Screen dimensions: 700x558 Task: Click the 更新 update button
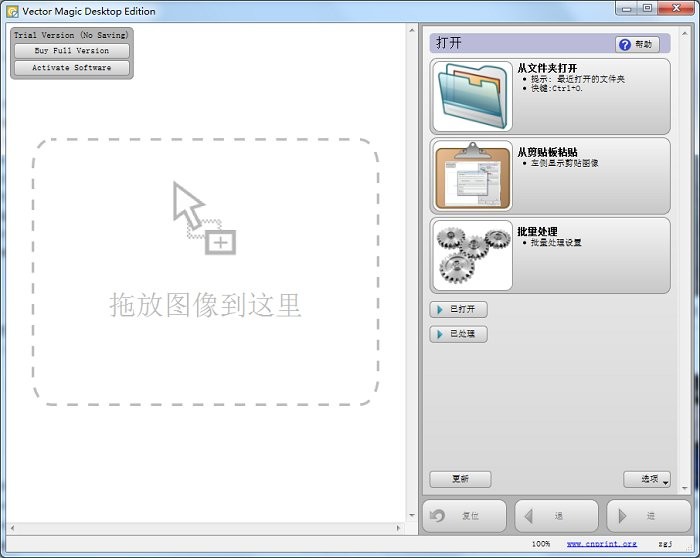(460, 479)
